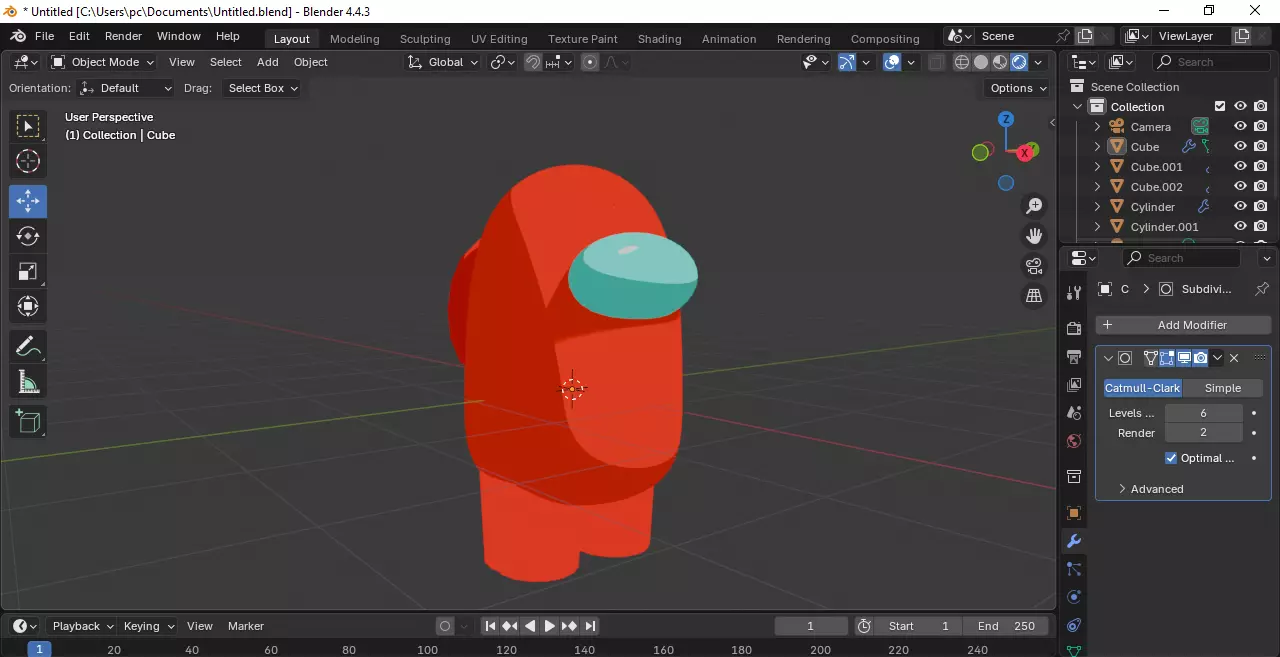This screenshot has width=1280, height=657.
Task: Switch orthographic perspective with grid icon
Action: pos(1034,296)
